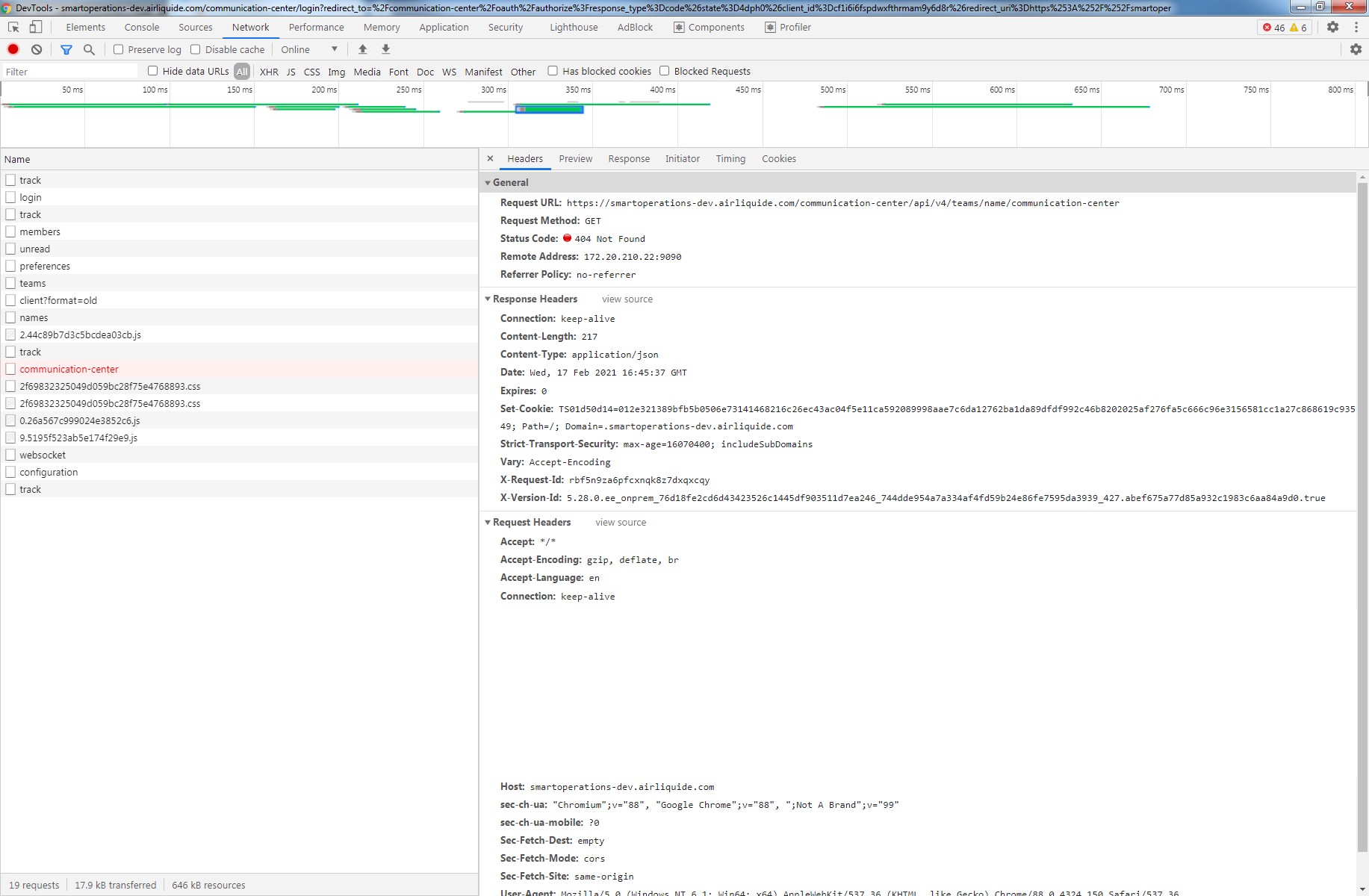Stop recording the network log
The height and width of the screenshot is (896, 1369).
[13, 49]
